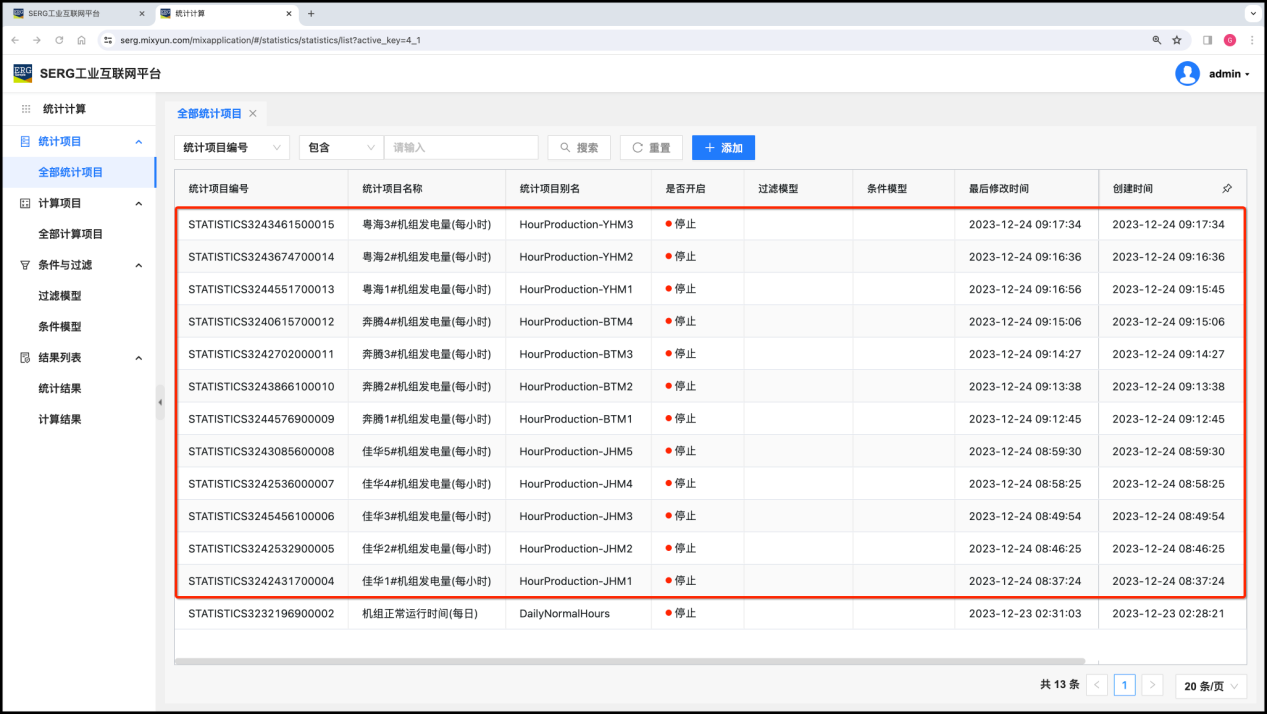This screenshot has height=714, width=1267.
Task: Bookmark this page with star icon
Action: coord(1177,40)
